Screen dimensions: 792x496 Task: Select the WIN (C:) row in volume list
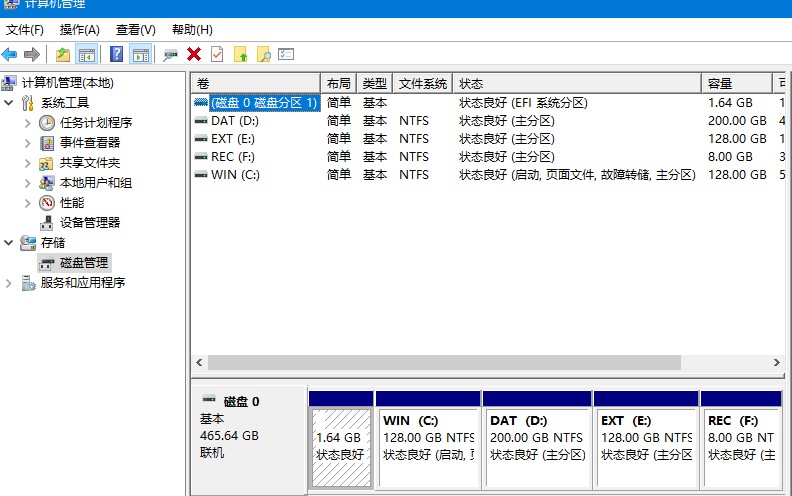[488, 175]
